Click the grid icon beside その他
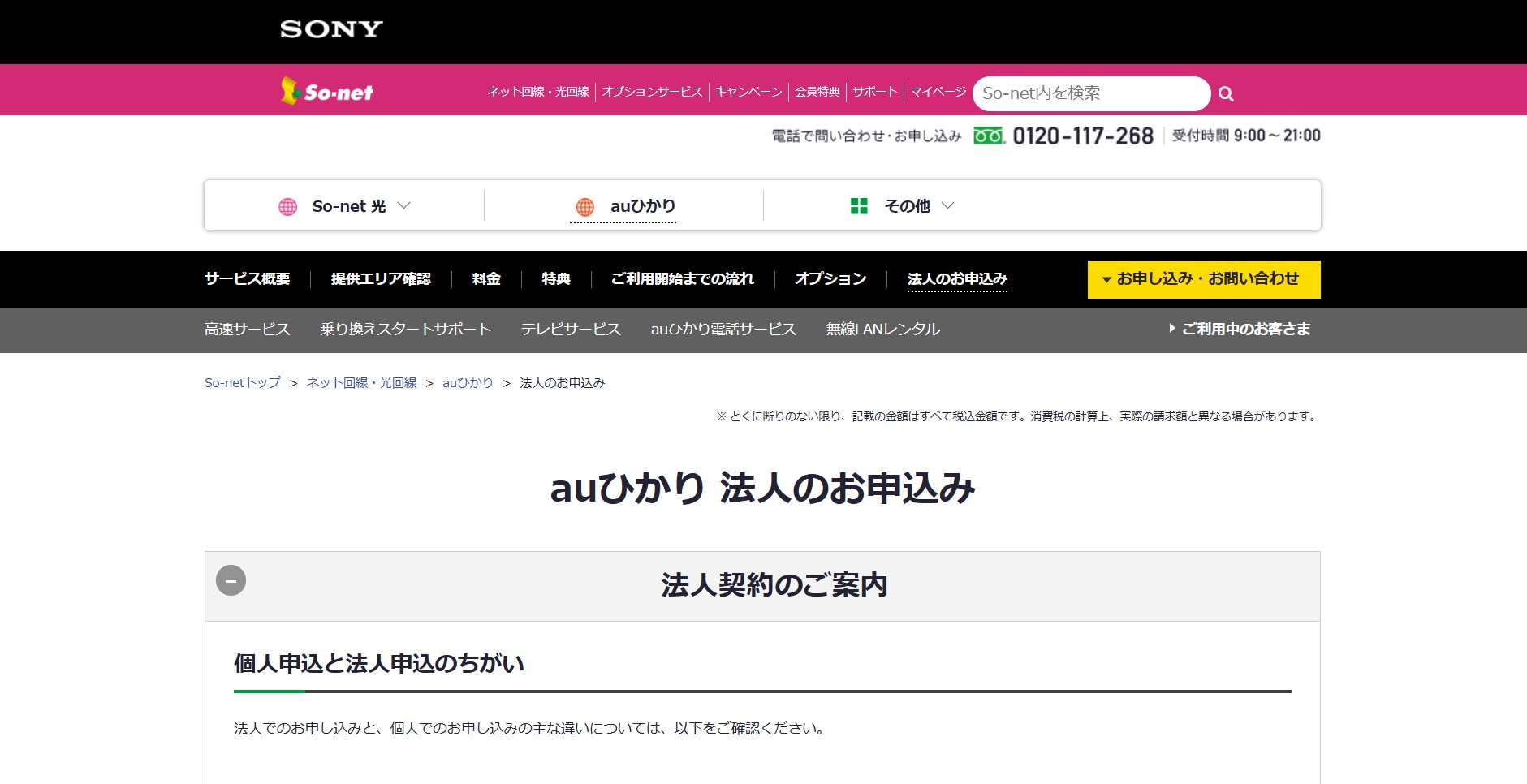The width and height of the screenshot is (1527, 784). point(859,205)
